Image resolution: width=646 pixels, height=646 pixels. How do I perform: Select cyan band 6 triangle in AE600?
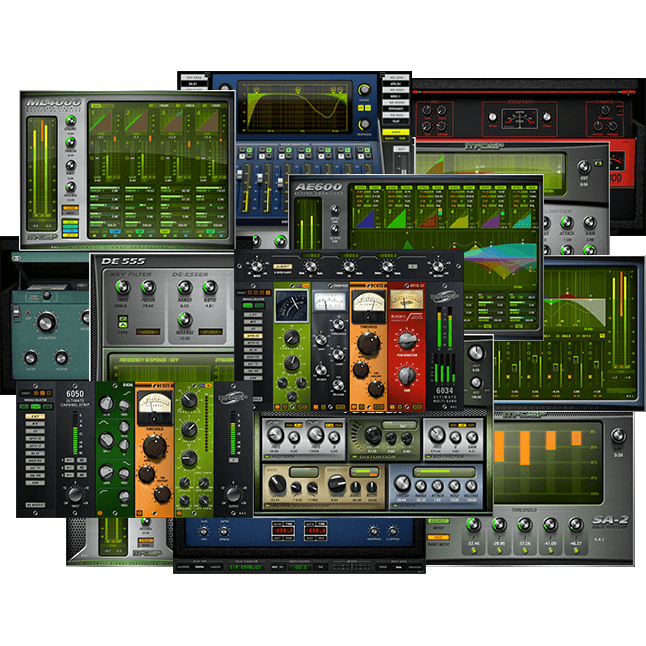522,219
